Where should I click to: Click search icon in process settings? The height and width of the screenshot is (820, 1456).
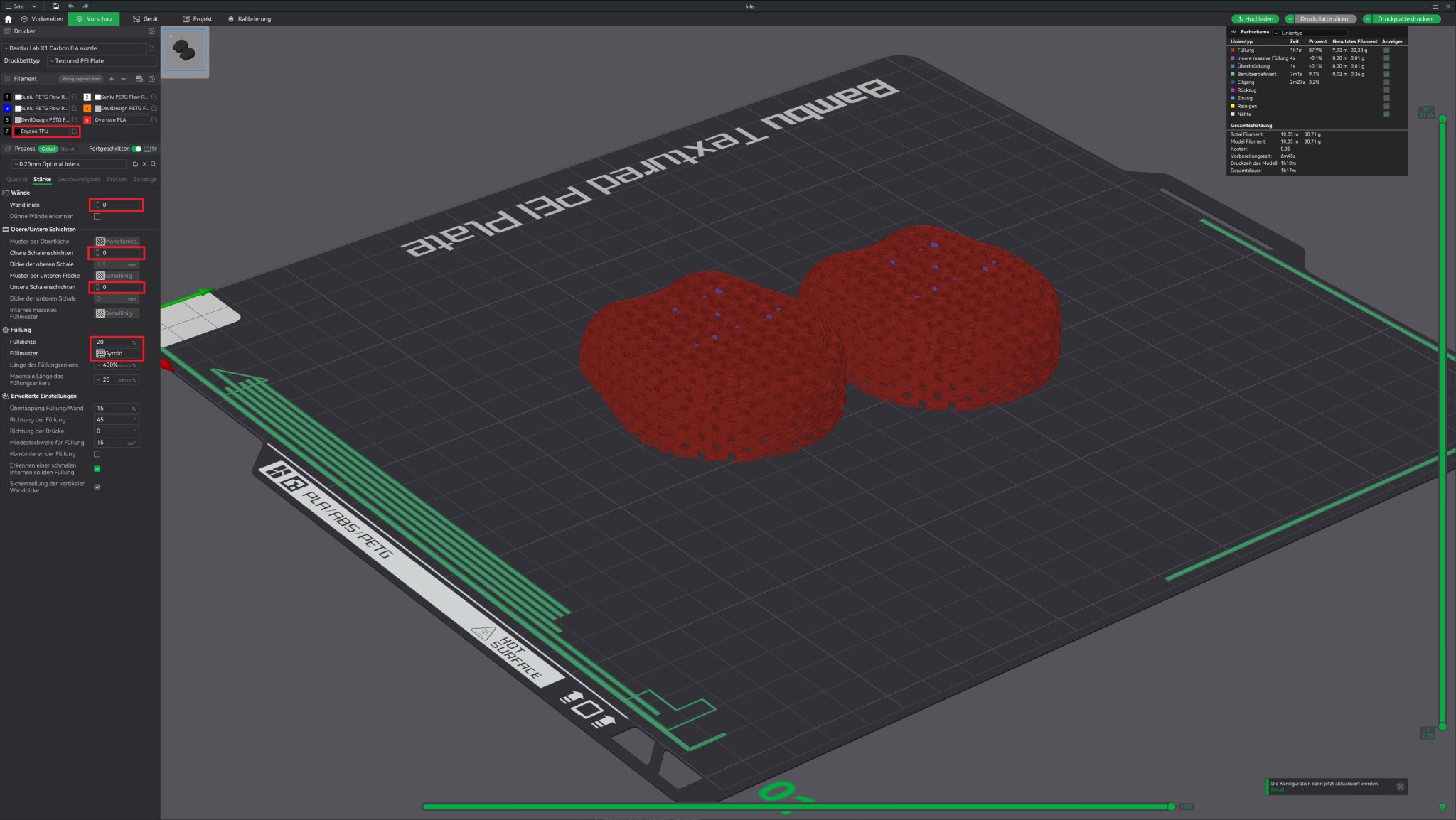pos(154,164)
